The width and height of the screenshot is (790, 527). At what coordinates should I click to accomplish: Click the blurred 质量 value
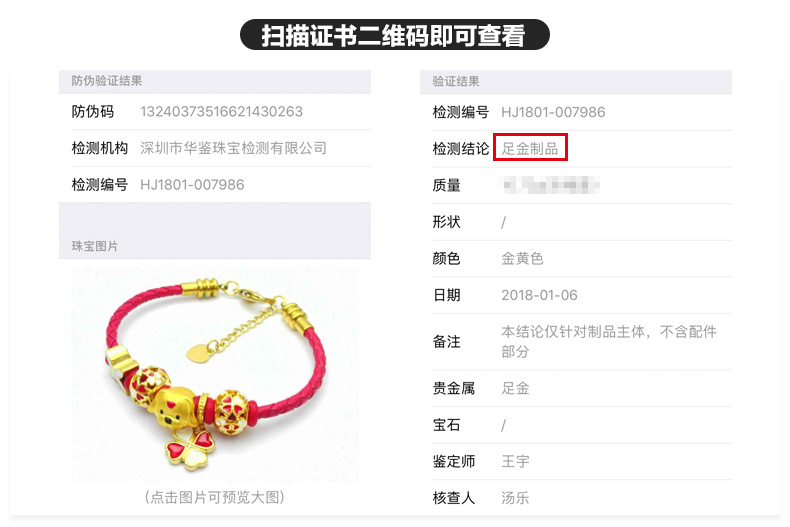(x=550, y=185)
